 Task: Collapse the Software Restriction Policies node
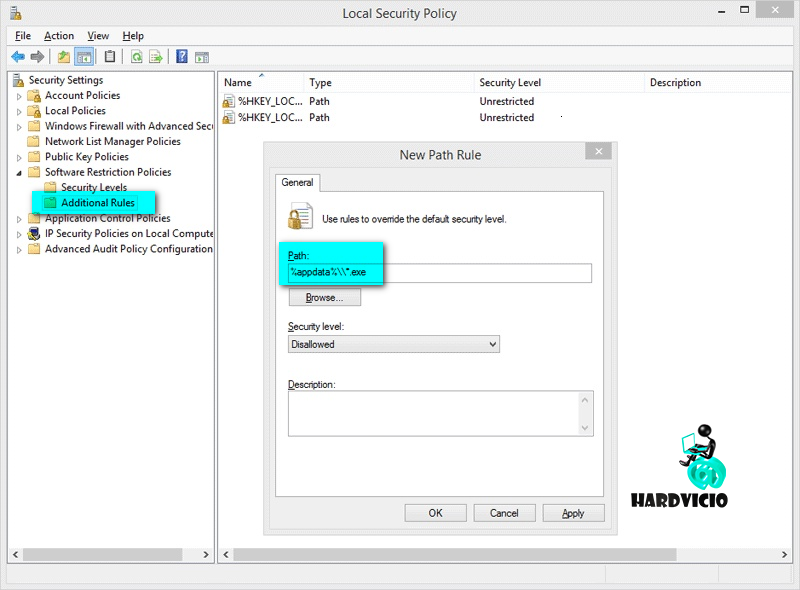coord(19,173)
